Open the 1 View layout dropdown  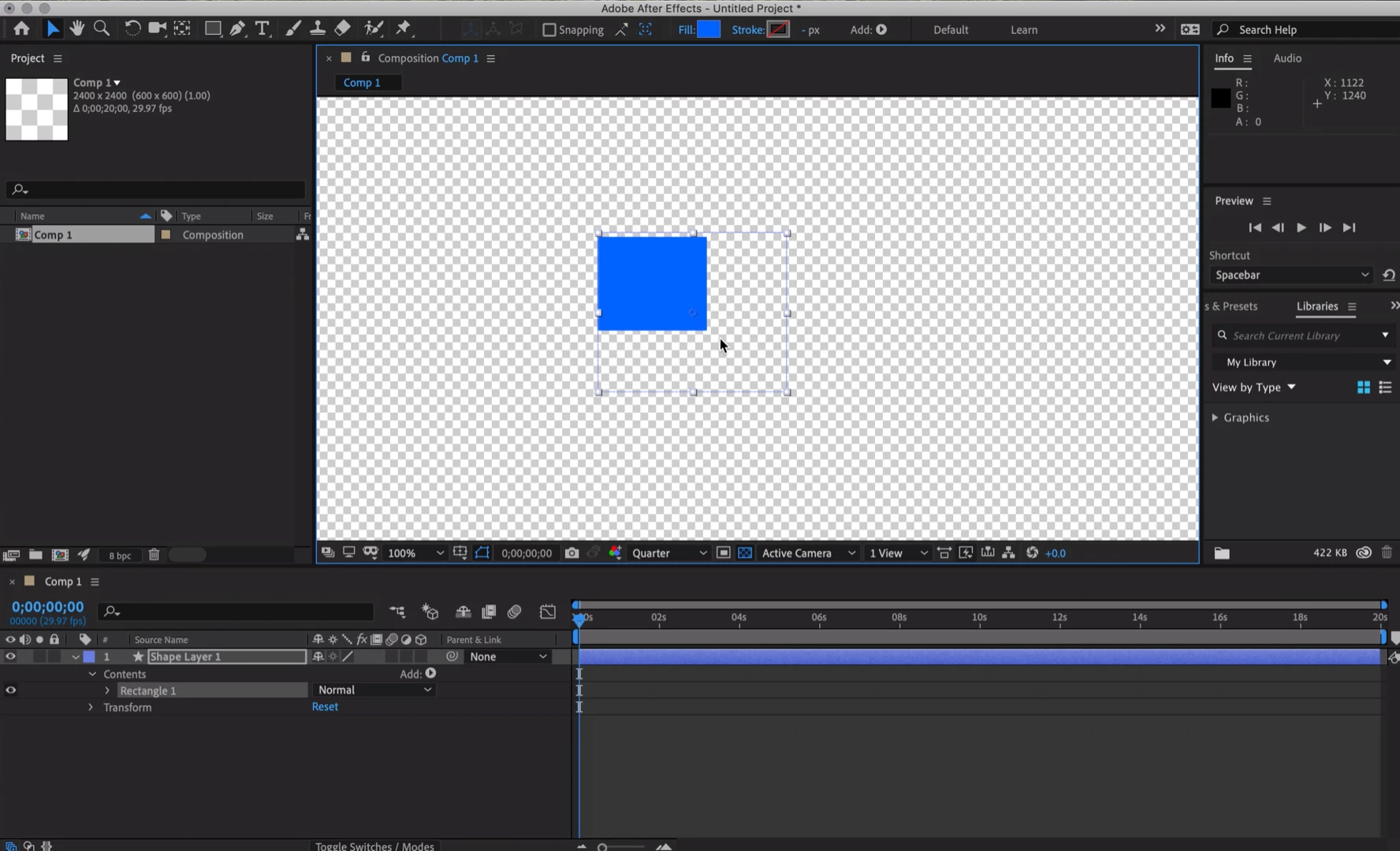point(899,553)
